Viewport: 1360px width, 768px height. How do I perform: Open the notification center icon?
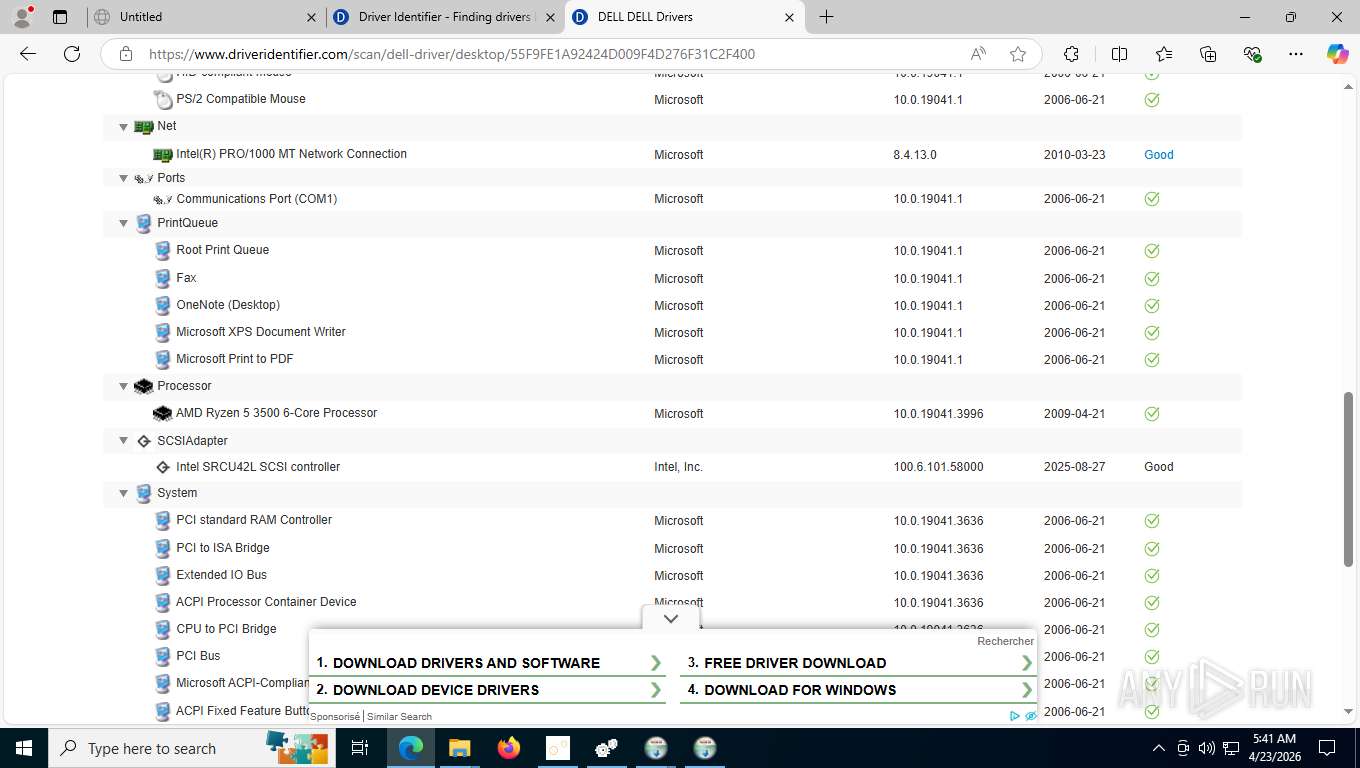tap(1327, 748)
